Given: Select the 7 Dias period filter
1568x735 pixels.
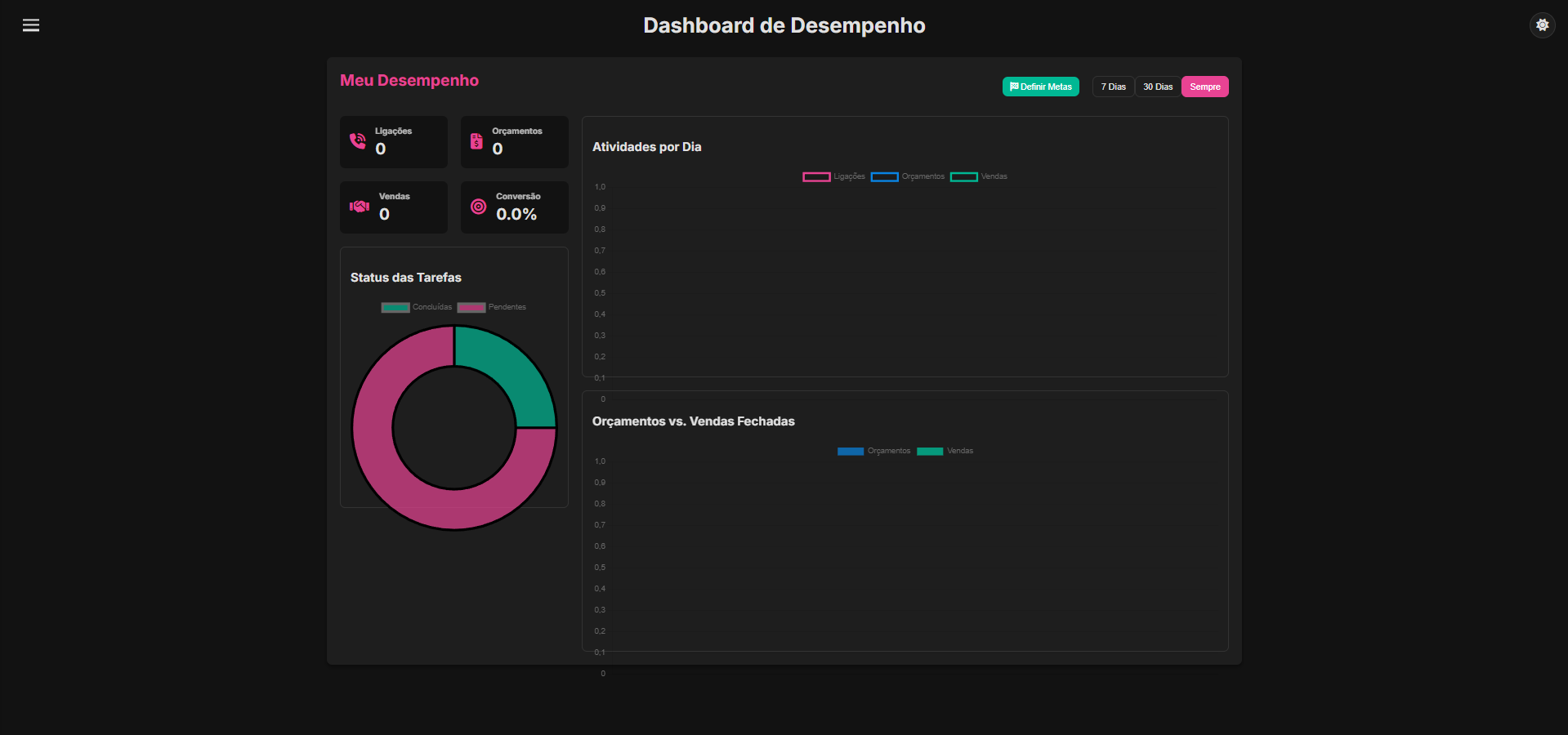Looking at the screenshot, I should pos(1113,87).
